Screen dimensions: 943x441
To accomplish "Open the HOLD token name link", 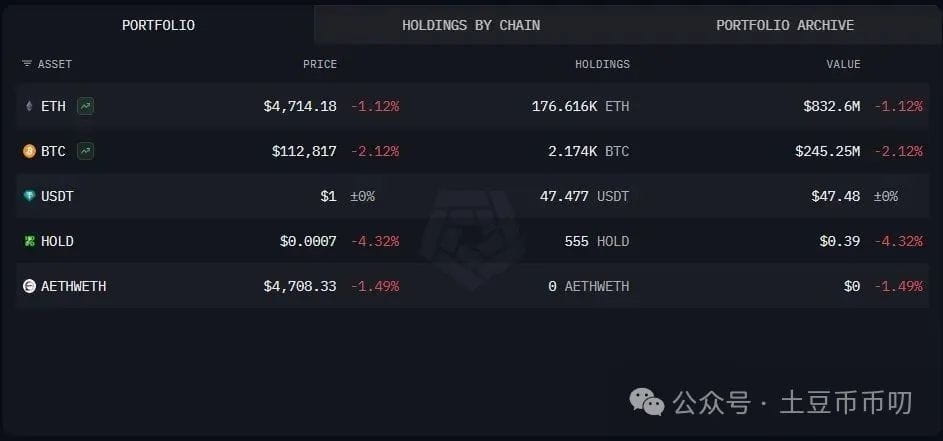I will 57,241.
